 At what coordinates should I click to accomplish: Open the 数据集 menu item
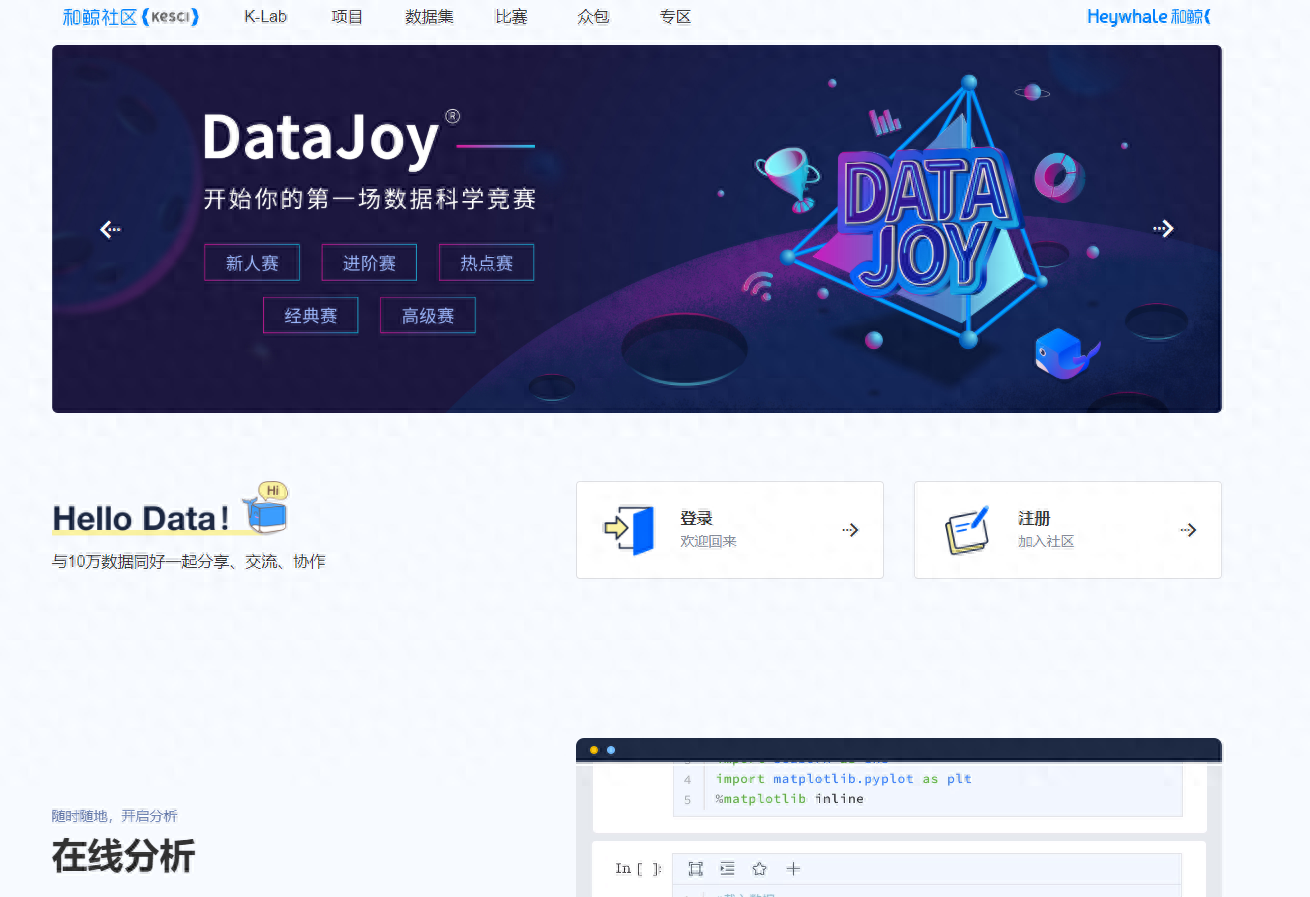(x=429, y=16)
